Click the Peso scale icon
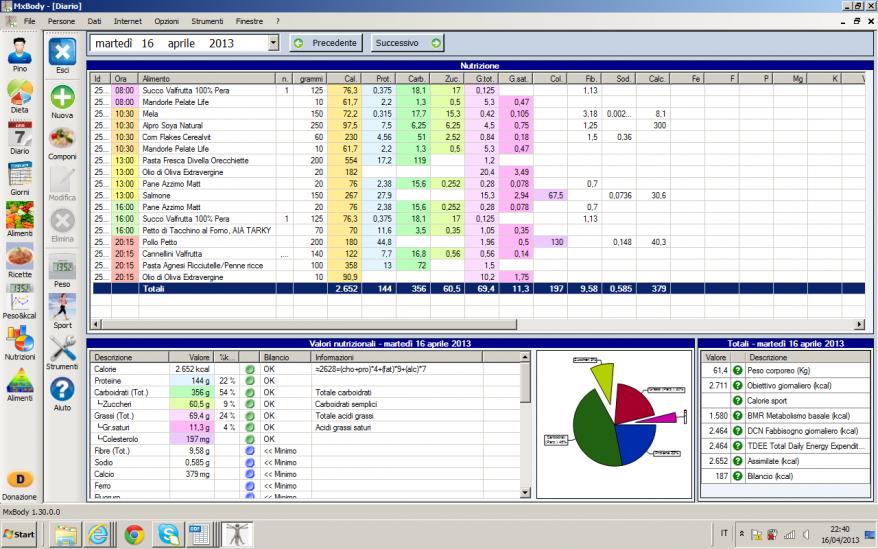This screenshot has height=549, width=878. coord(62,270)
